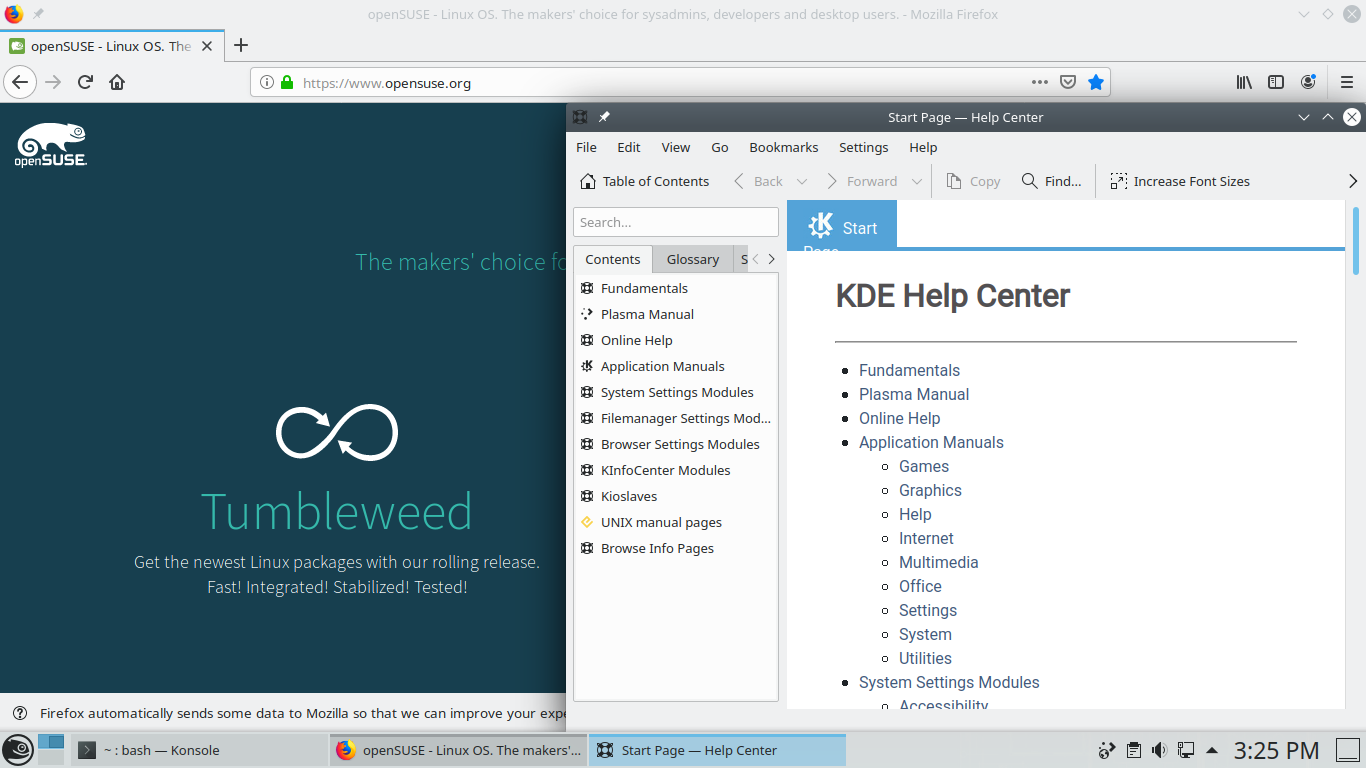
Task: Open Firefox hamburger menu
Action: [1346, 82]
